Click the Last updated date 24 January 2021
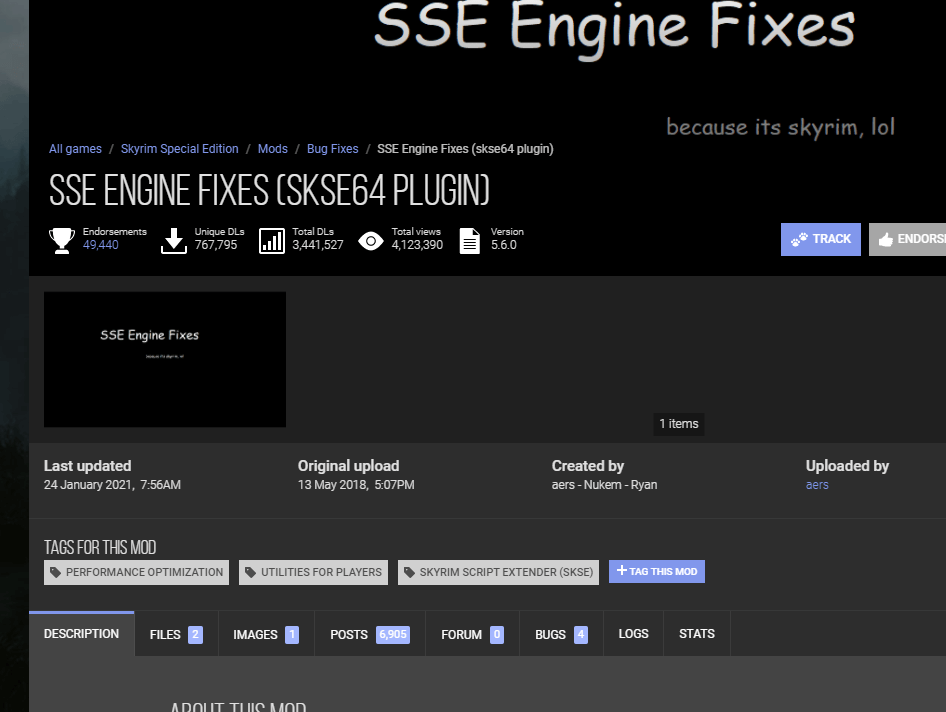The image size is (946, 712). (x=112, y=485)
